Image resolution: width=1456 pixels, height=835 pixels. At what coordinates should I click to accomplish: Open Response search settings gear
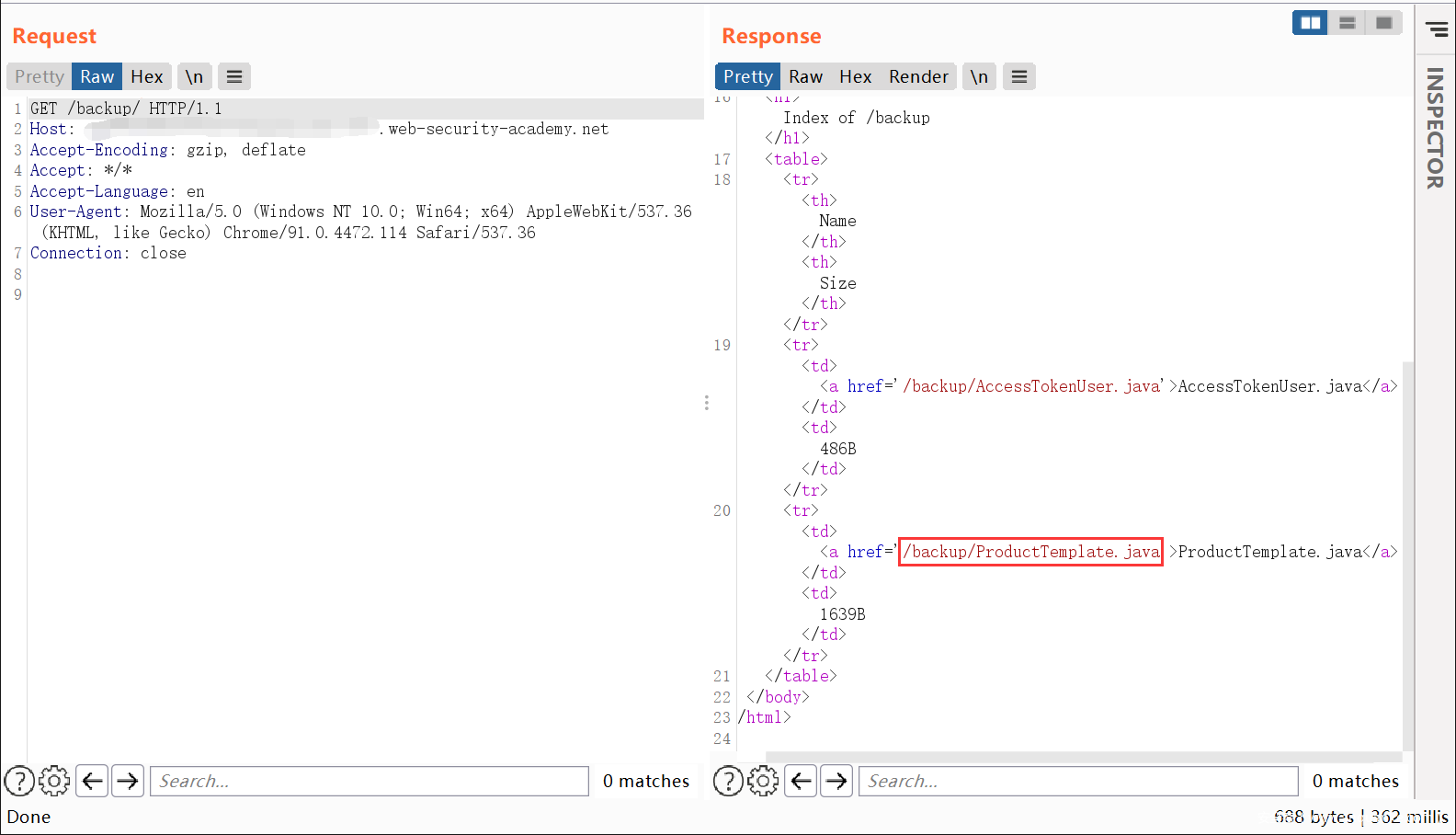coord(763,781)
